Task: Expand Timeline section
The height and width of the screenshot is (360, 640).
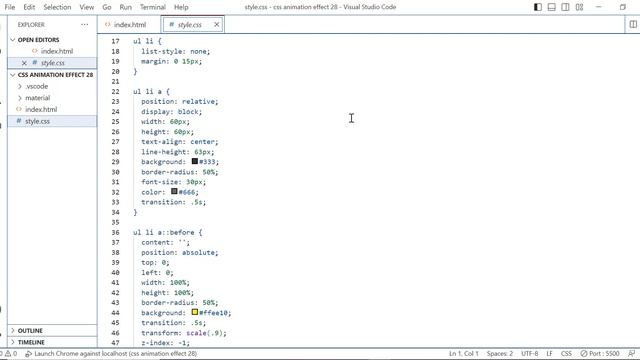Action: coord(13,342)
